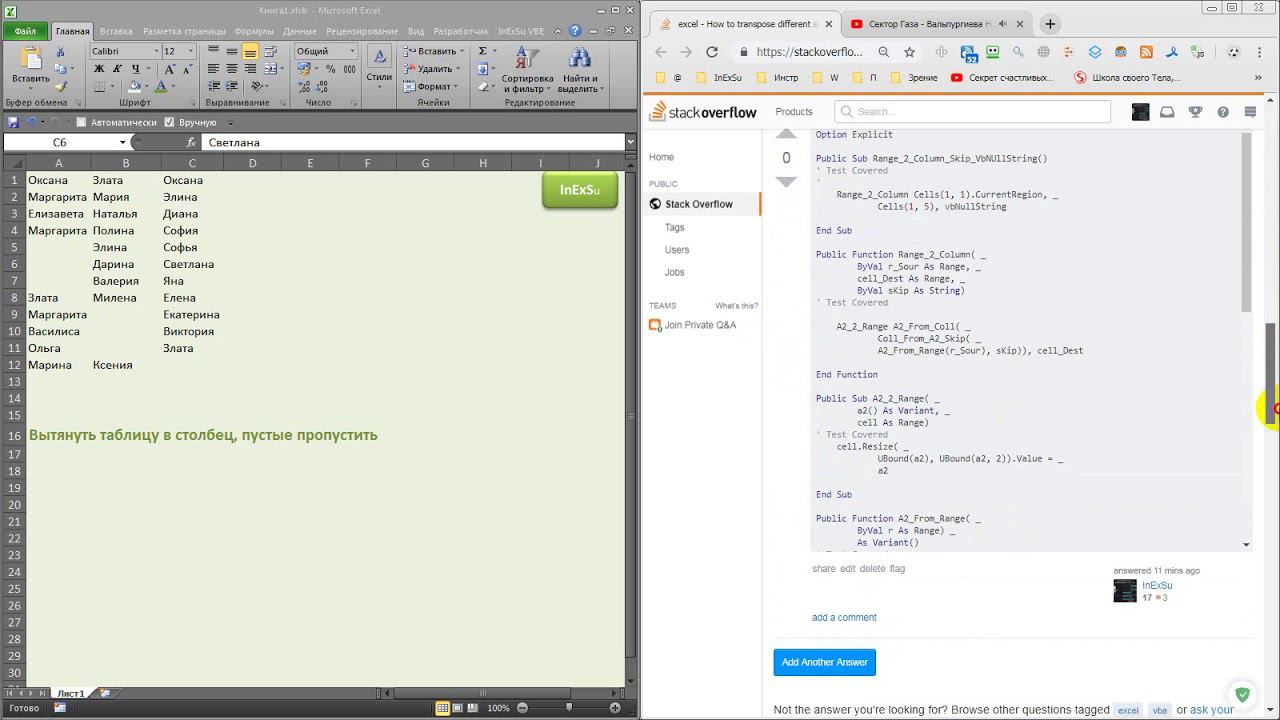Image resolution: width=1280 pixels, height=720 pixels.
Task: Open the Stack Overflow help question mark icon
Action: [1223, 112]
